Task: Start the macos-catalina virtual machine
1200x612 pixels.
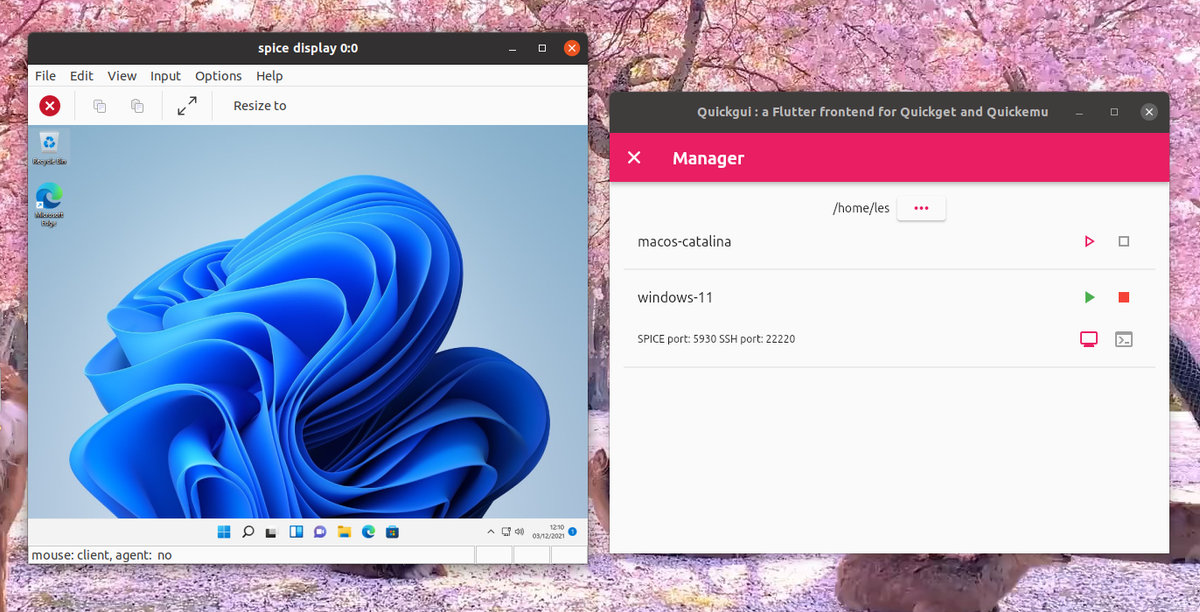Action: click(x=1089, y=241)
